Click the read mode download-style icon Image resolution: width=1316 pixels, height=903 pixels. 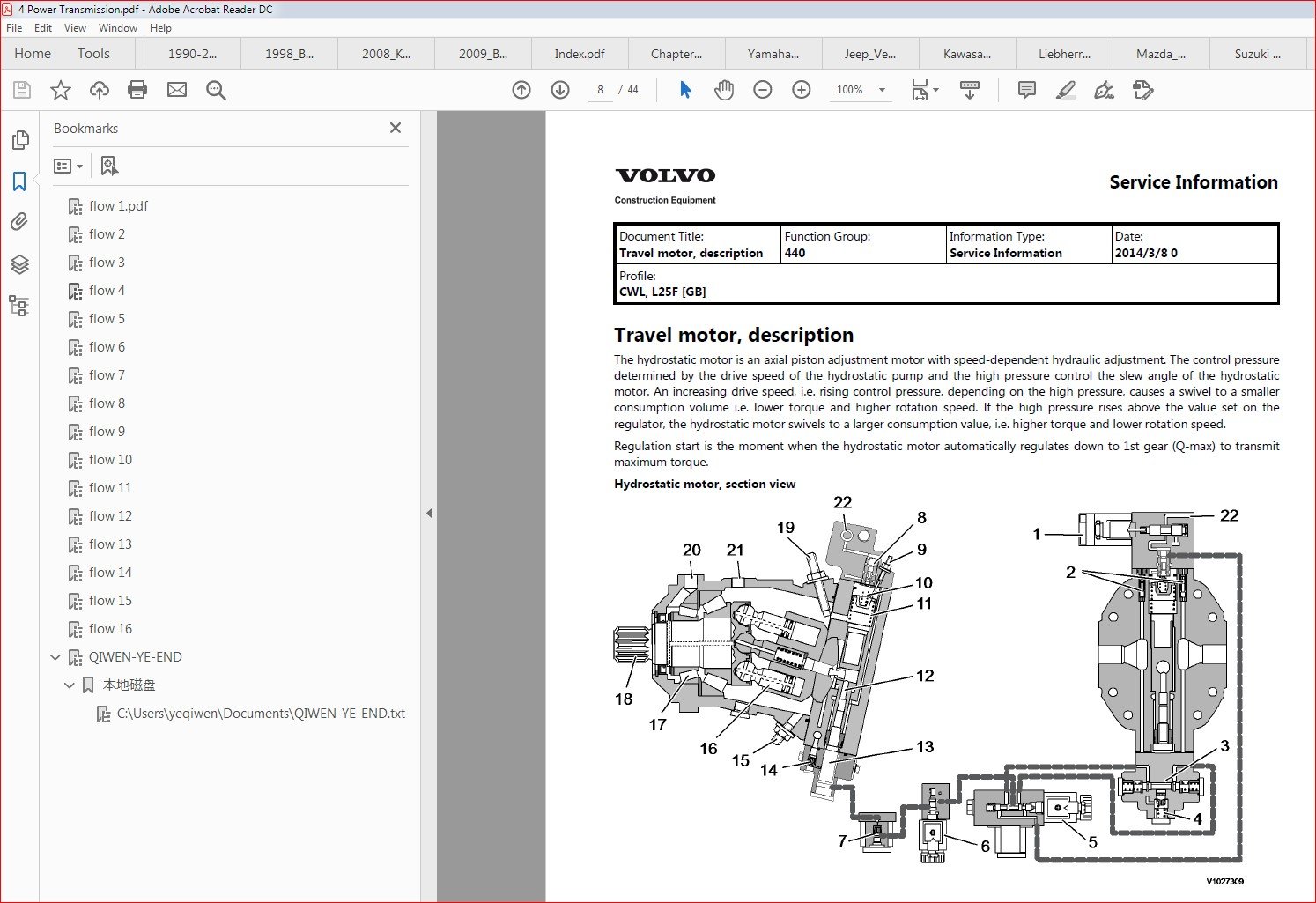pos(970,90)
